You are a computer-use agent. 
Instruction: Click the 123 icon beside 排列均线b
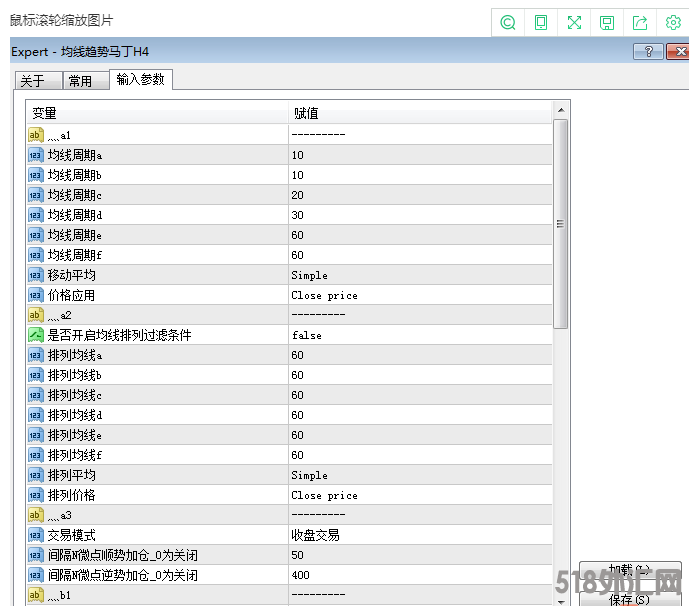pos(36,375)
